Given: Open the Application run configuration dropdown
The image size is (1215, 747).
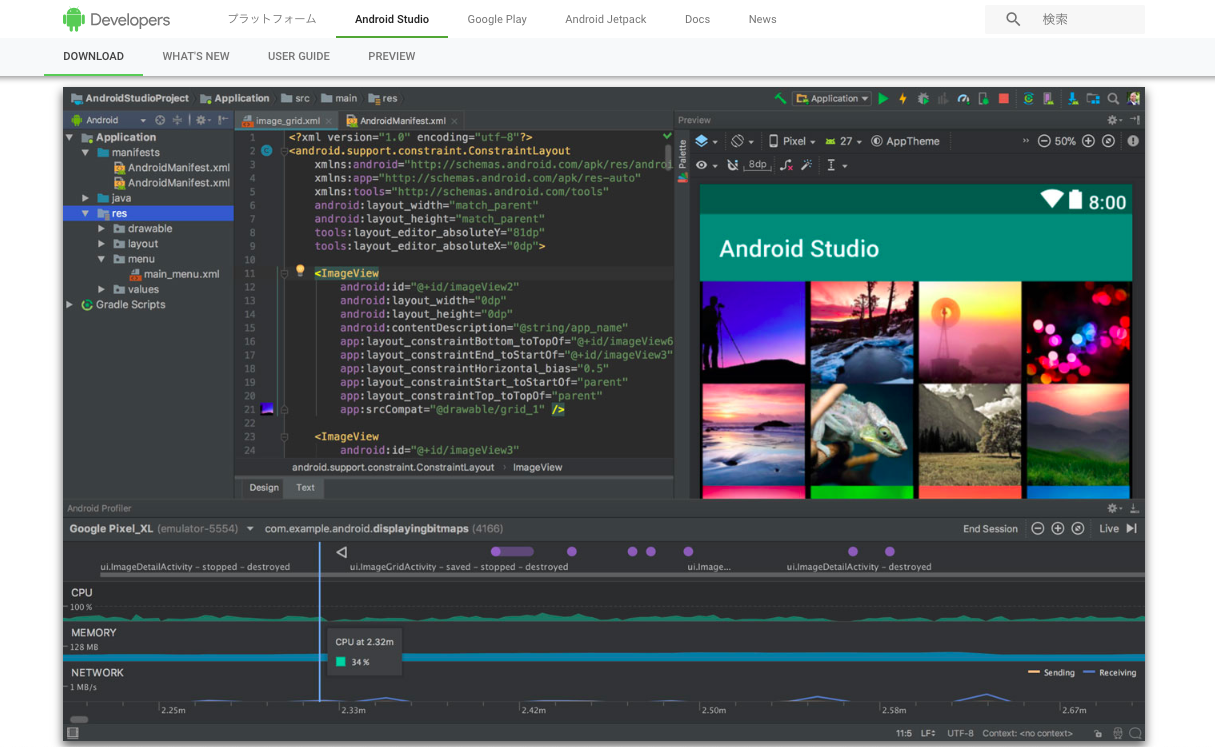Looking at the screenshot, I should coord(832,98).
